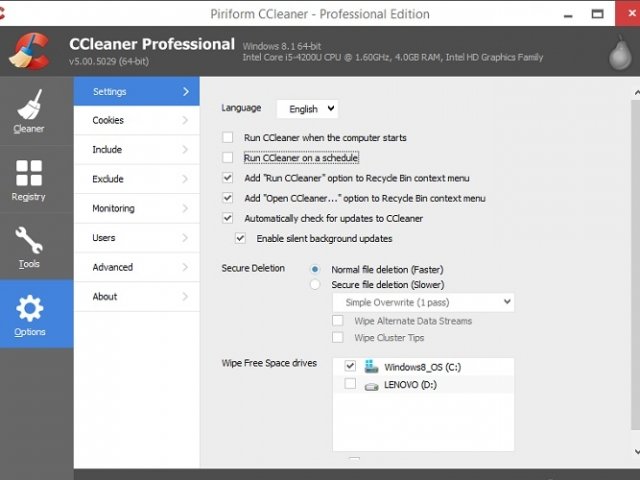
Task: Click the CCleaner logo in header
Action: [x=32, y=52]
